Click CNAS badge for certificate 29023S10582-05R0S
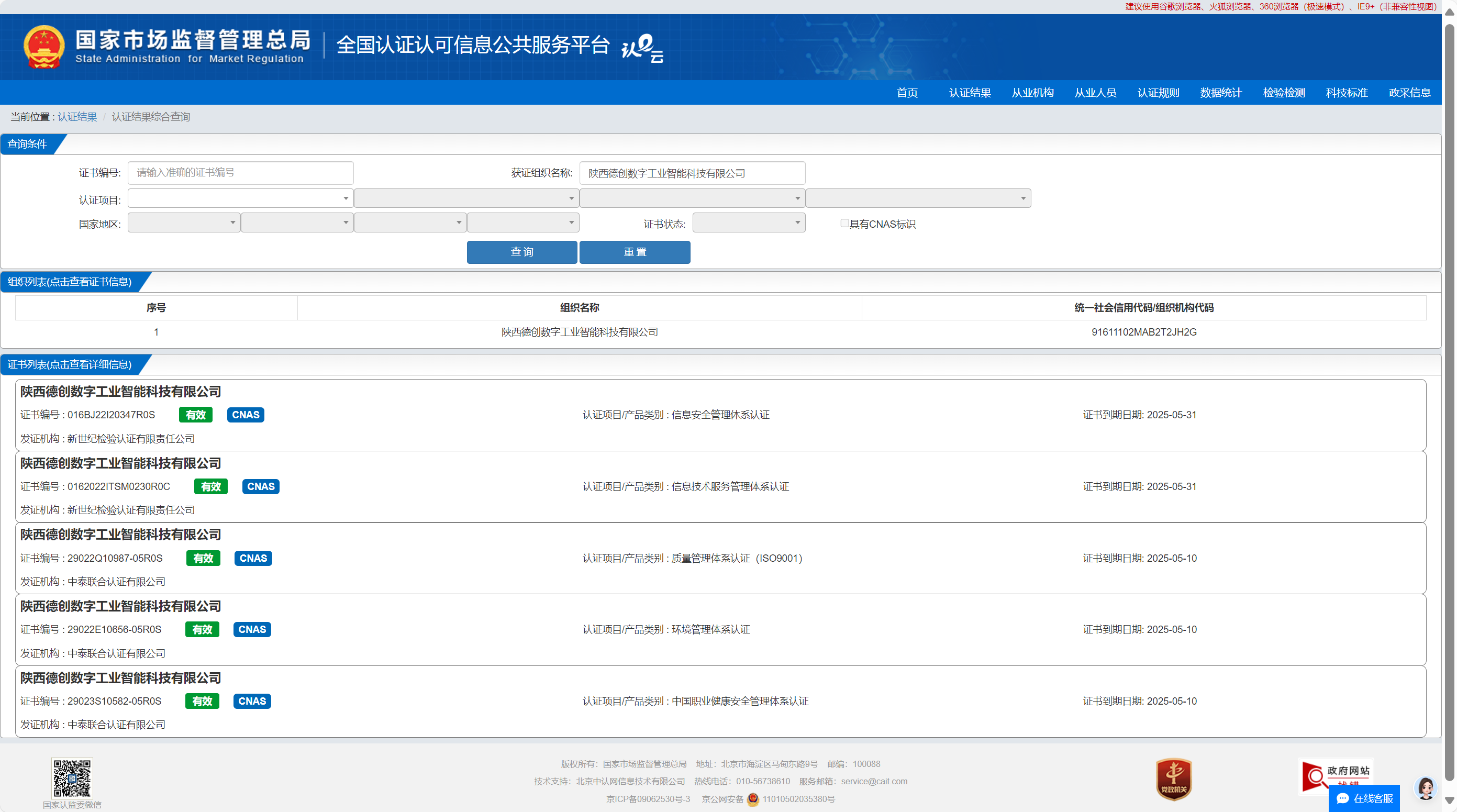This screenshot has width=1457, height=812. (252, 701)
